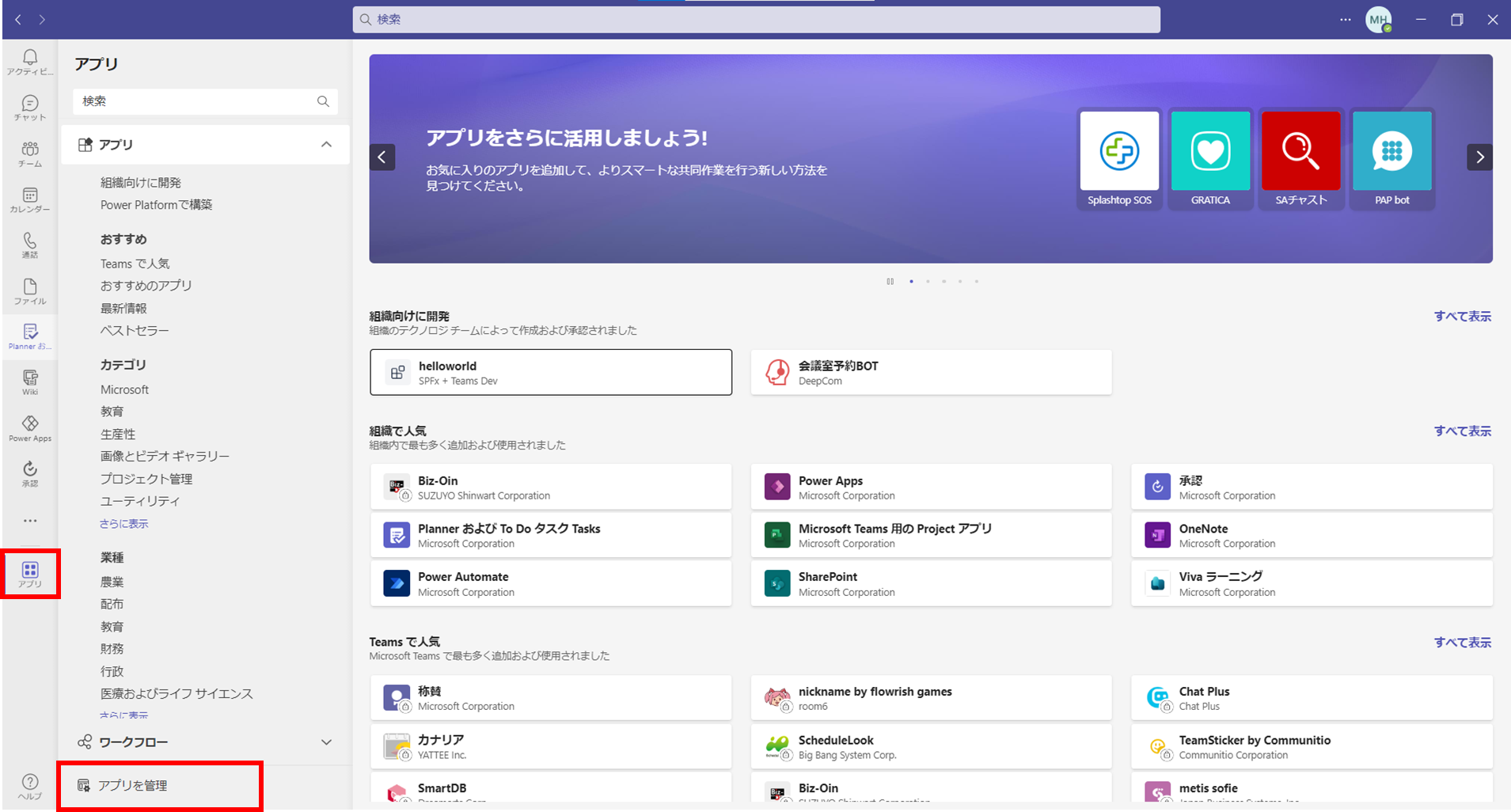The image size is (1511, 812).
Task: Open the Power Apps sidebar icon
Action: [30, 428]
